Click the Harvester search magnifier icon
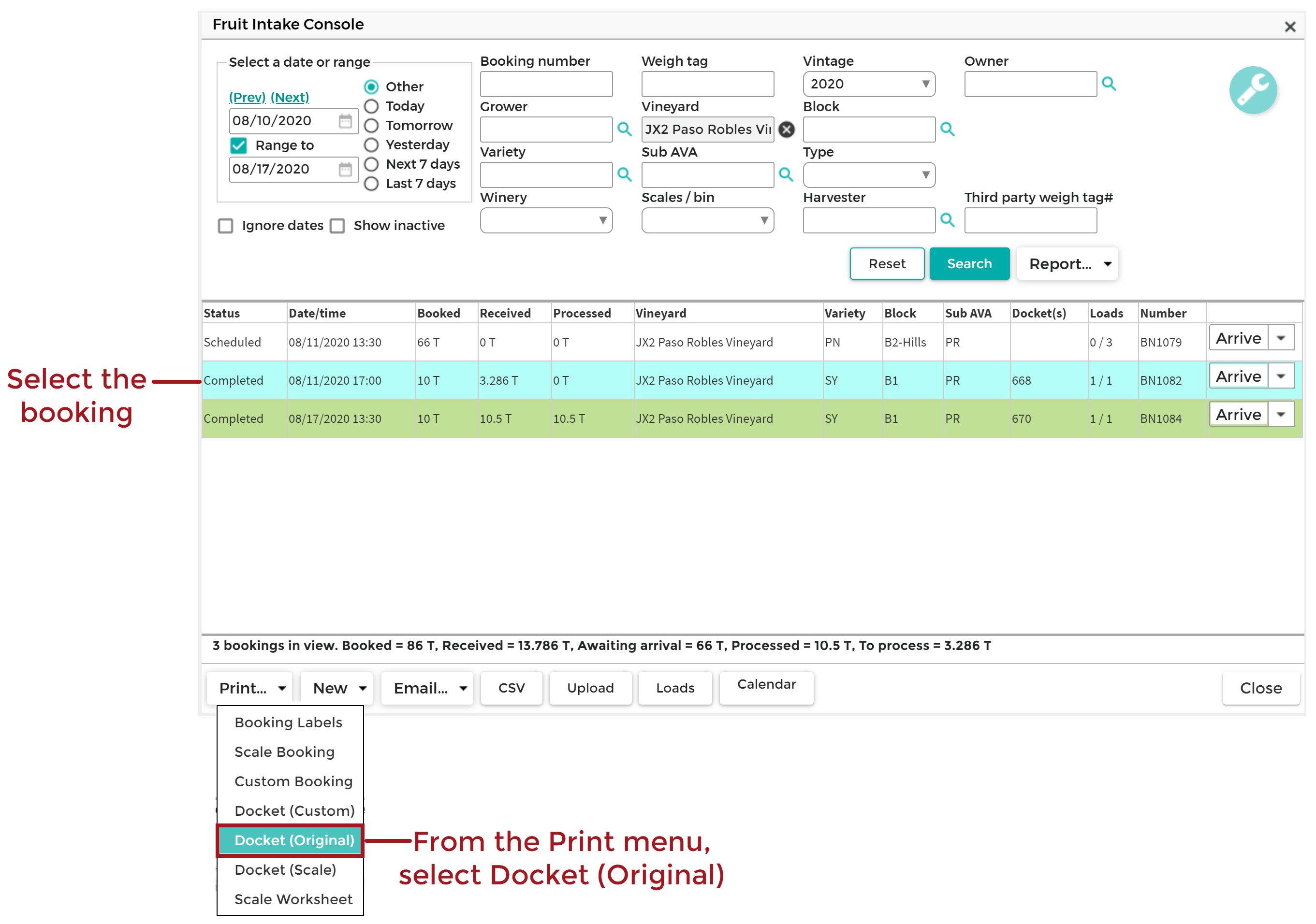This screenshot has width=1316, height=924. coord(948,219)
